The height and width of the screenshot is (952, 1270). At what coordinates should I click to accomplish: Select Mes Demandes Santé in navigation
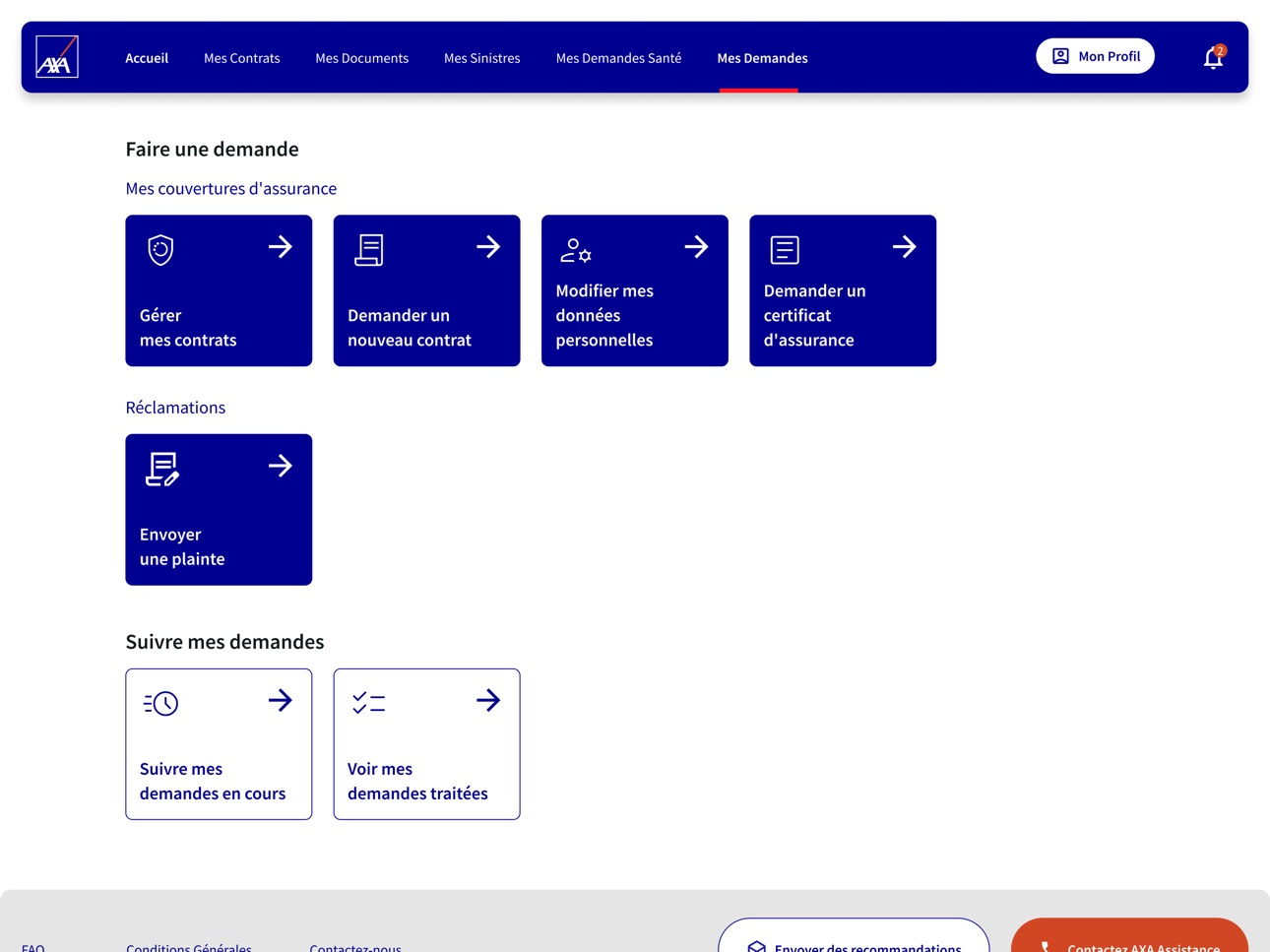coord(618,58)
